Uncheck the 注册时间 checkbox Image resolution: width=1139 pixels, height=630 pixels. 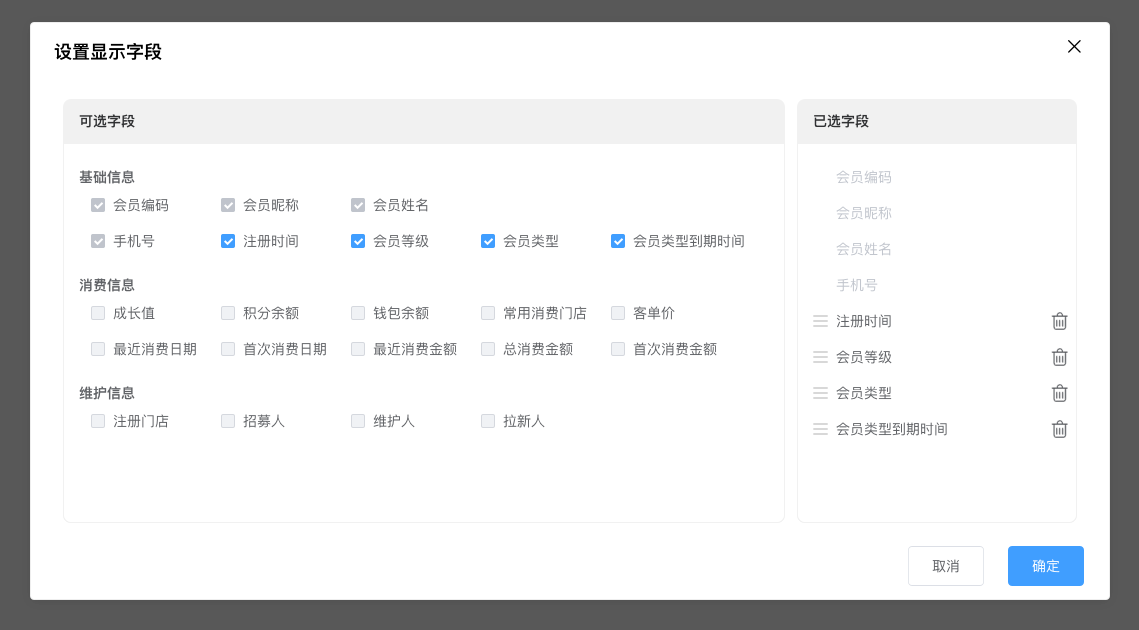[228, 241]
